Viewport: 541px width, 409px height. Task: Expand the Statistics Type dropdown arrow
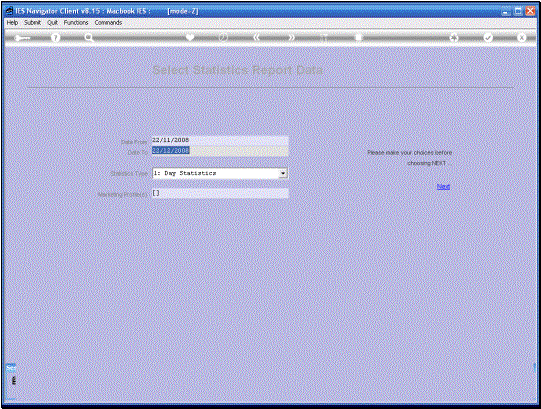[283, 173]
